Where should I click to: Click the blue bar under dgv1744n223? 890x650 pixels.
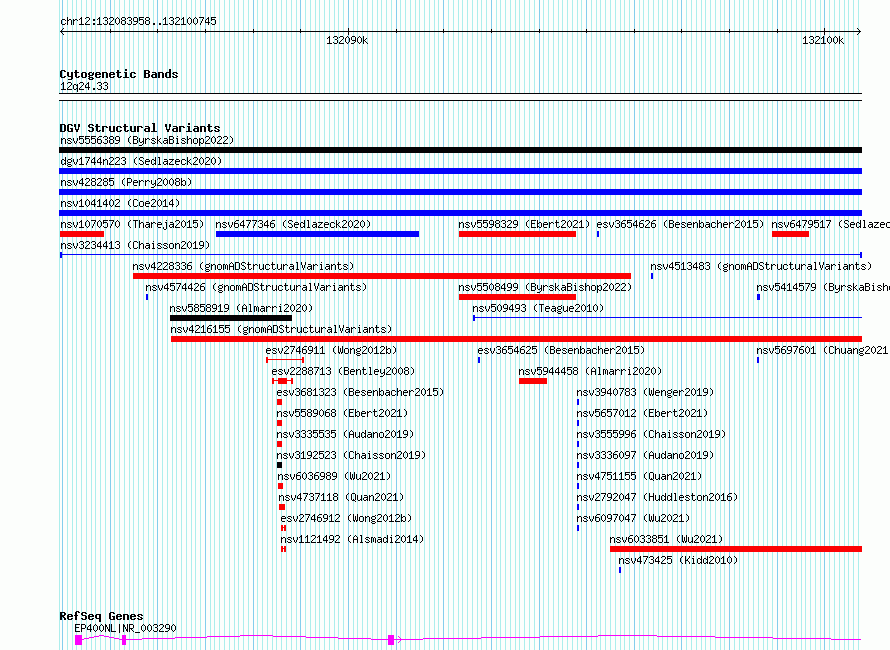[460, 171]
